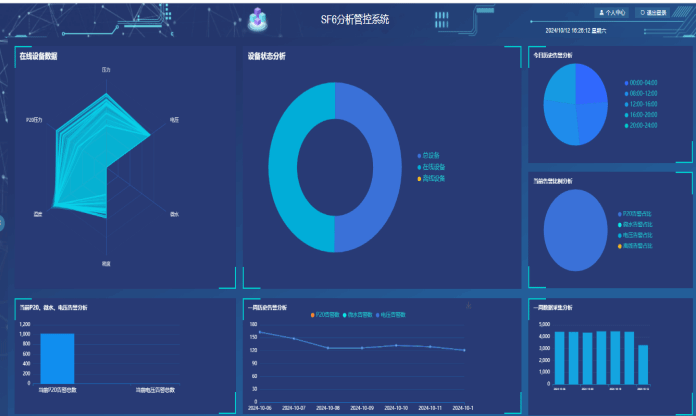Click the 2024-10-08 point on line chart
This screenshot has height=416, width=696.
click(x=328, y=348)
